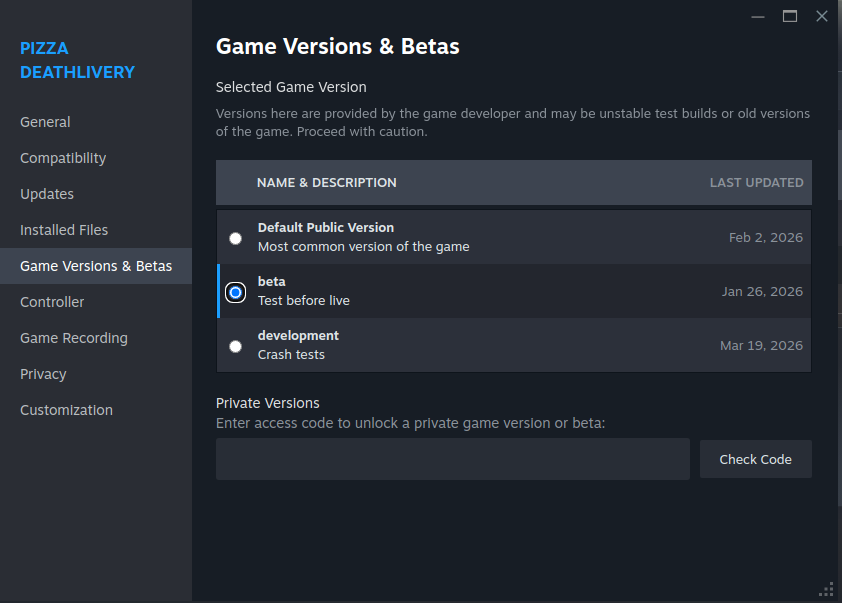Open the Customization section

[66, 410]
